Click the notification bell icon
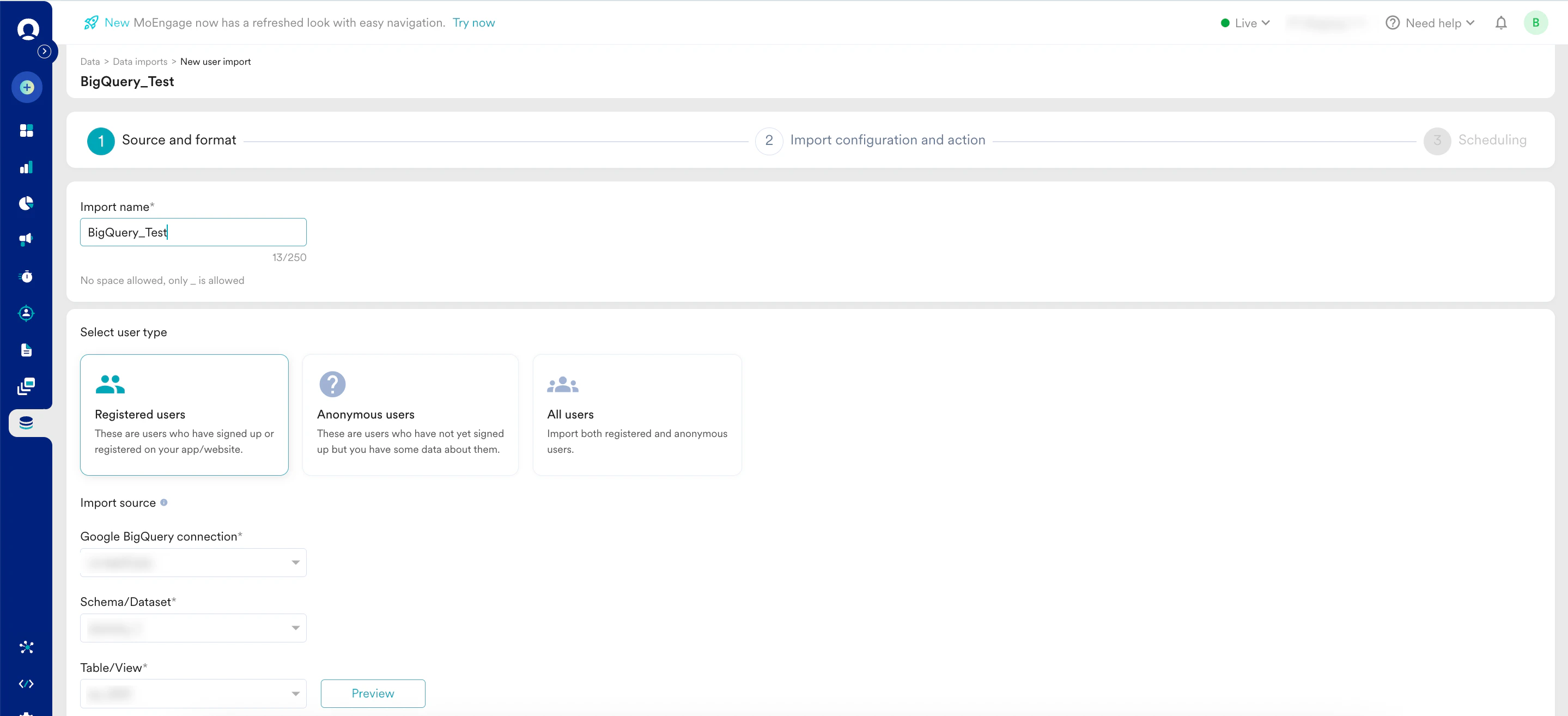 [x=1500, y=23]
